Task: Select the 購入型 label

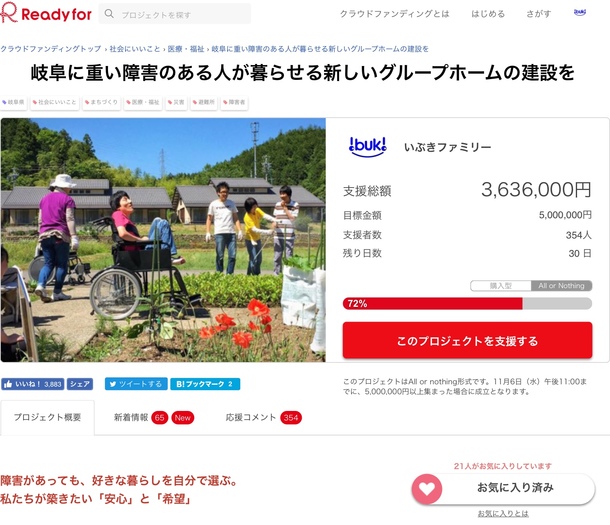Action: [x=501, y=286]
